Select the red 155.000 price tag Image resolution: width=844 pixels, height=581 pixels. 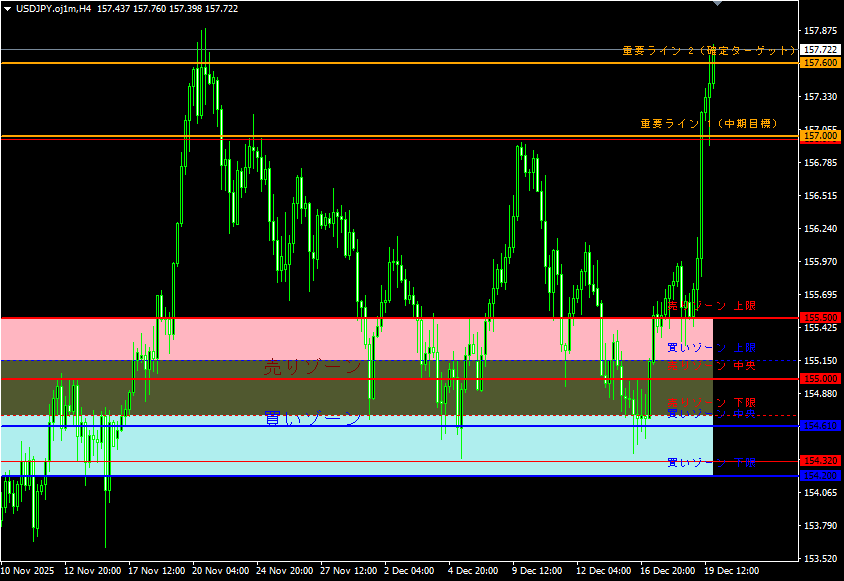coord(820,379)
